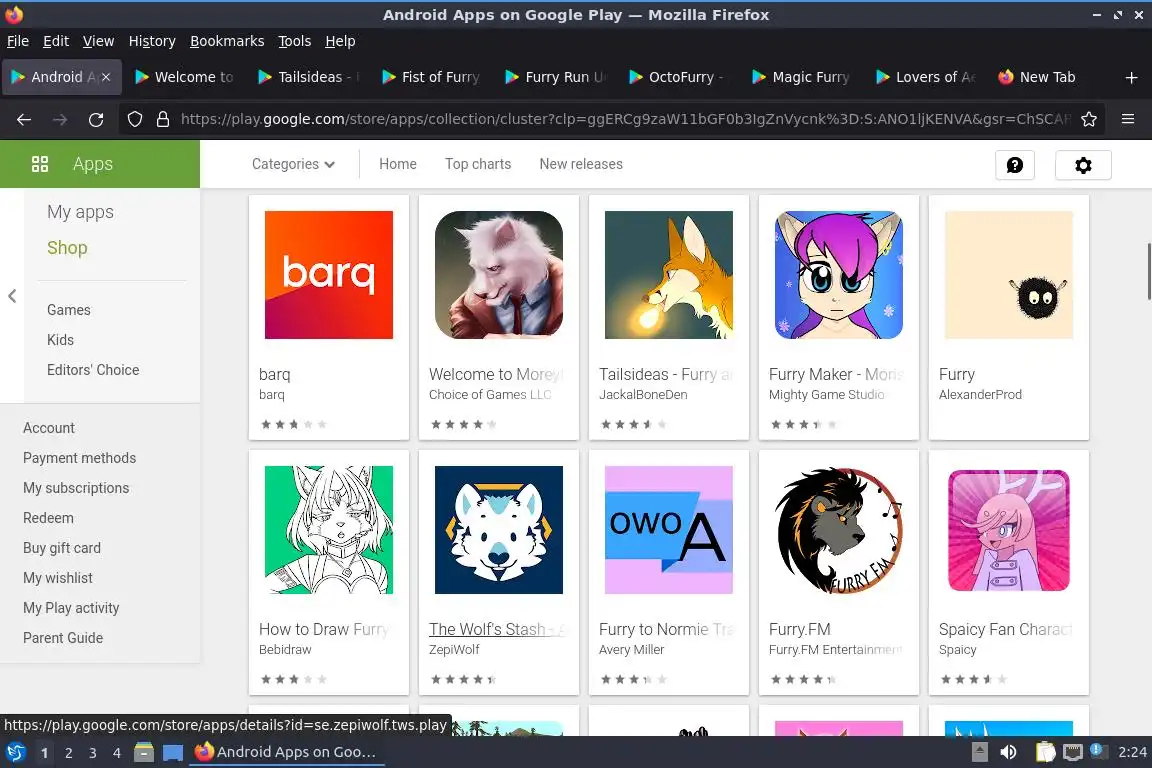
Task: Open the View menu
Action: [98, 41]
